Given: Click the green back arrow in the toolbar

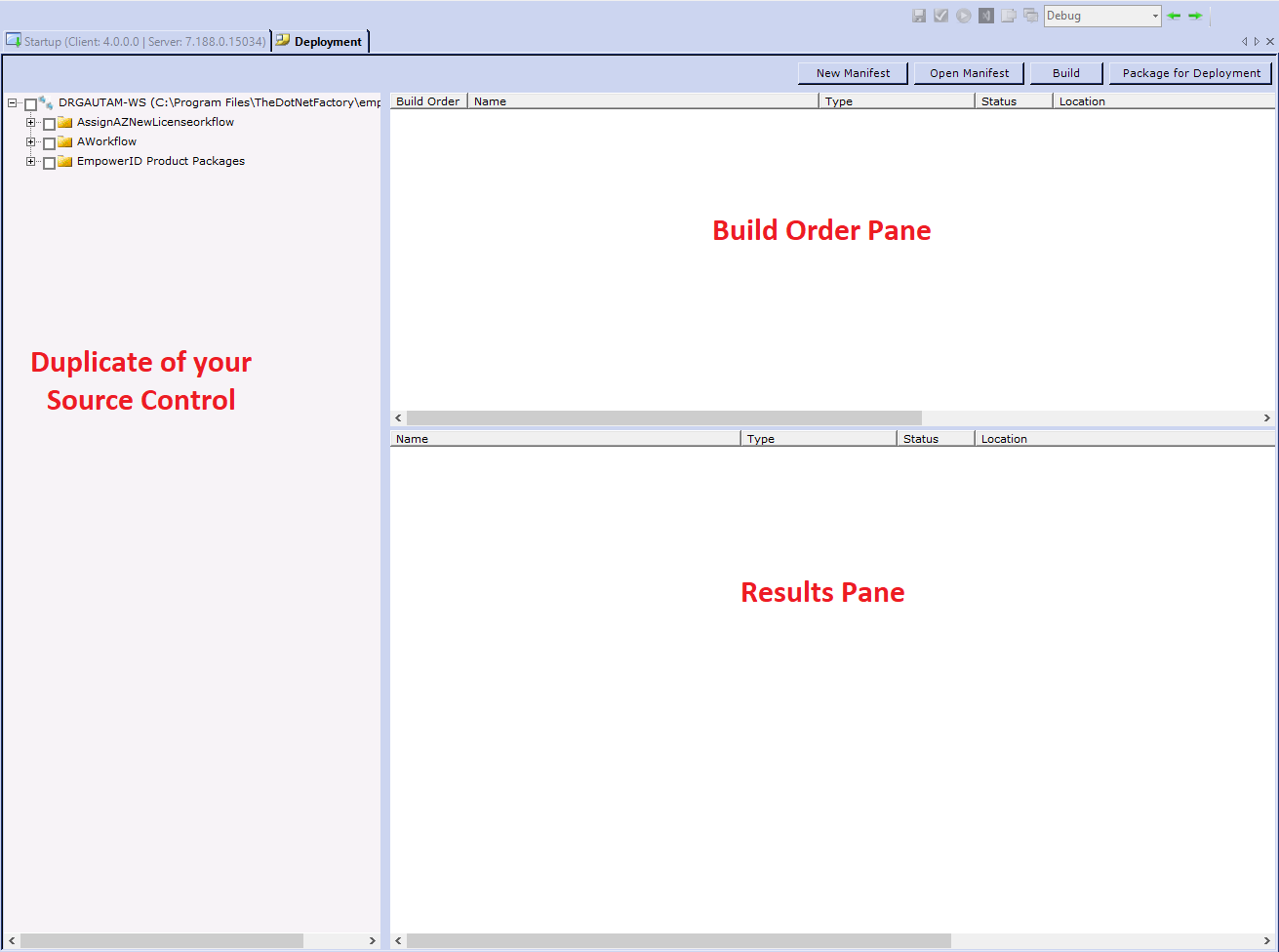Looking at the screenshot, I should pos(1174,16).
